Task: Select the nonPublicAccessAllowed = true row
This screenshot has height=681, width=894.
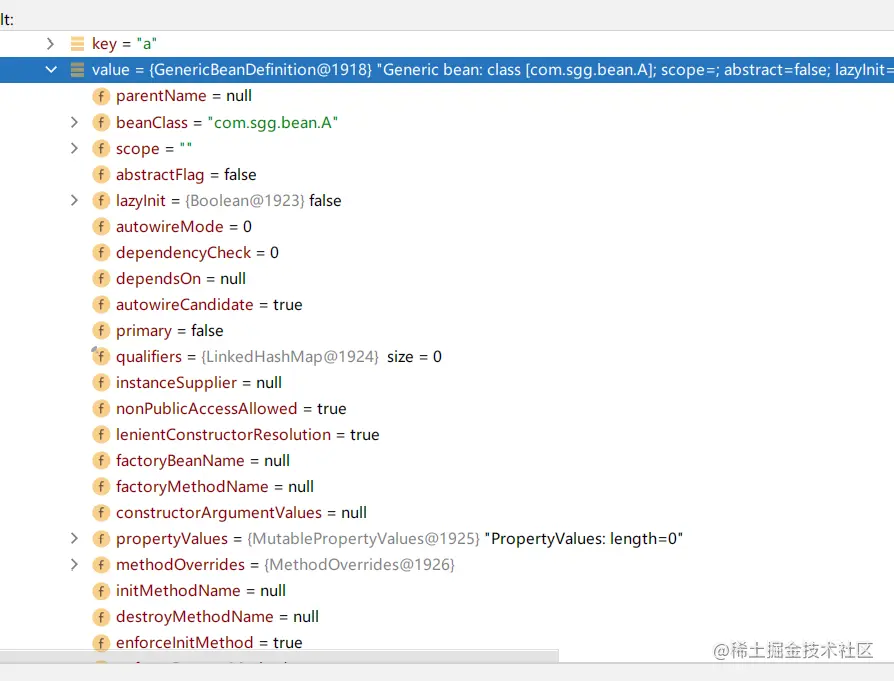Action: tap(231, 408)
